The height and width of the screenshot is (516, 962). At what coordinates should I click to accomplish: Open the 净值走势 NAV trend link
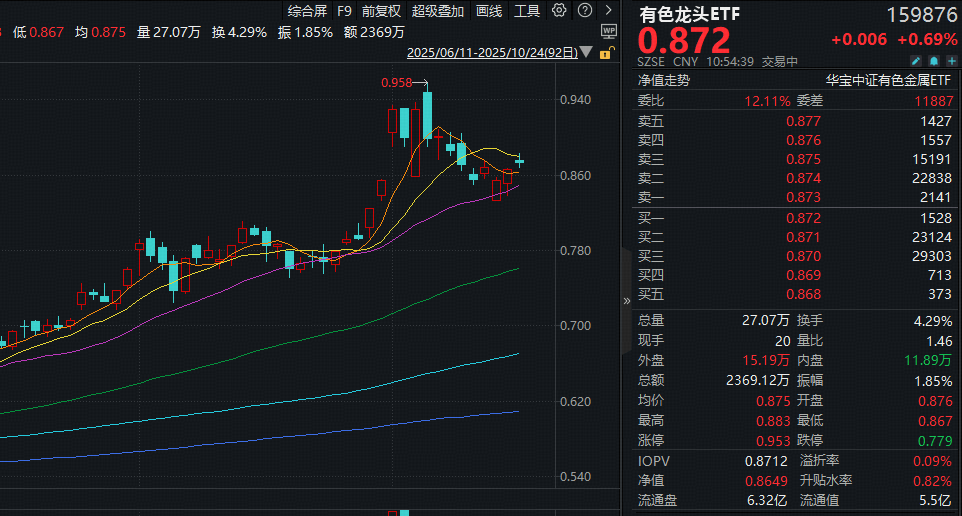point(664,82)
